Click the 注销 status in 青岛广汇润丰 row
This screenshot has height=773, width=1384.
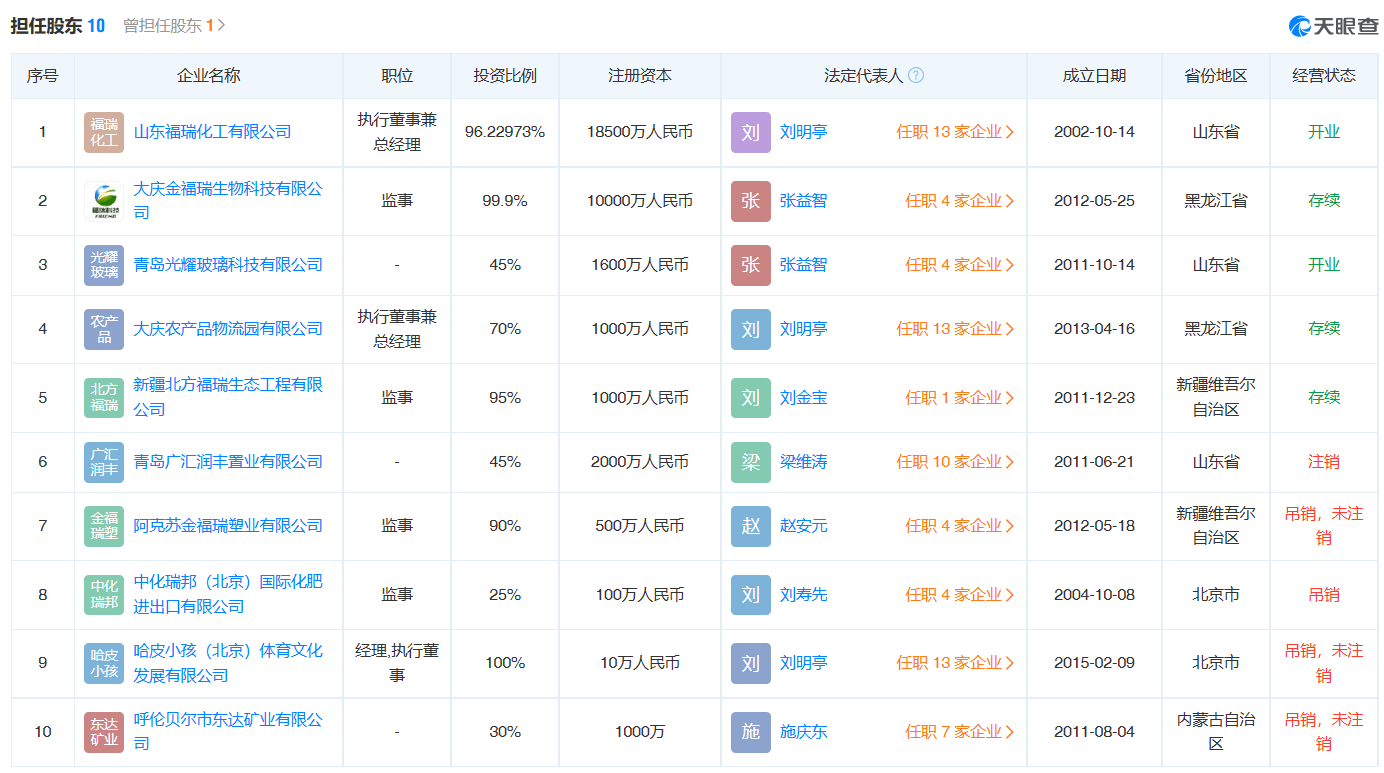1324,462
